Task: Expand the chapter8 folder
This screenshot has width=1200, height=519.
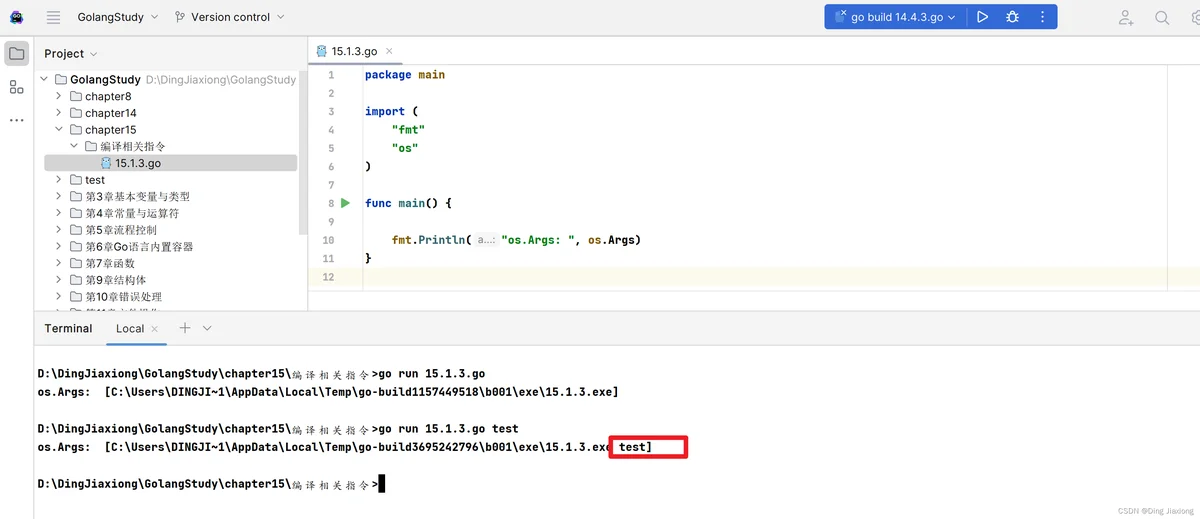Action: pyautogui.click(x=59, y=96)
